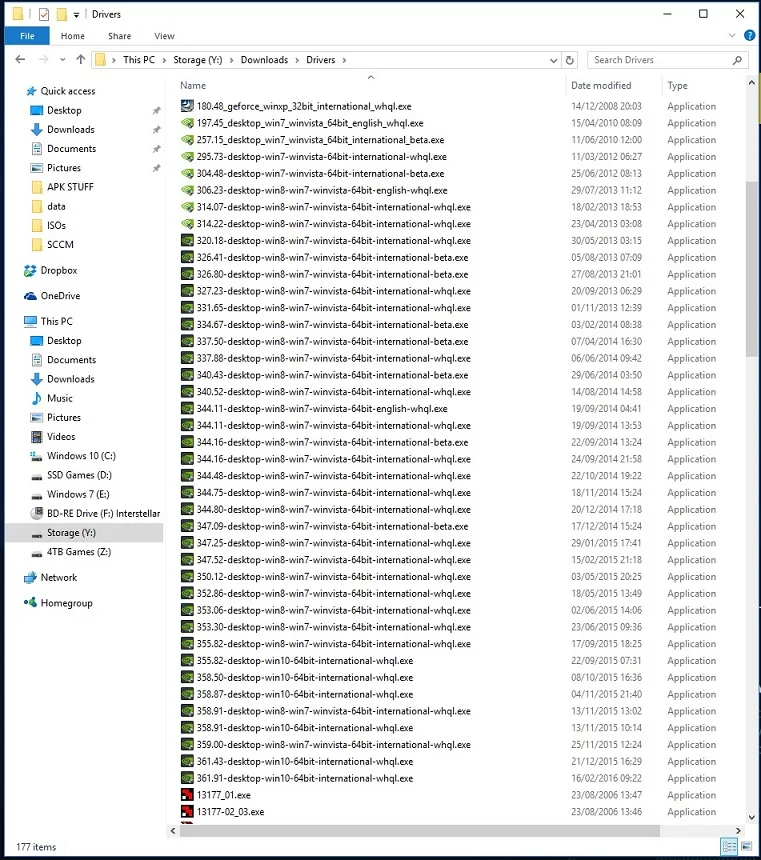Open Explorer help question mark
The width and height of the screenshot is (761, 860).
[x=749, y=36]
